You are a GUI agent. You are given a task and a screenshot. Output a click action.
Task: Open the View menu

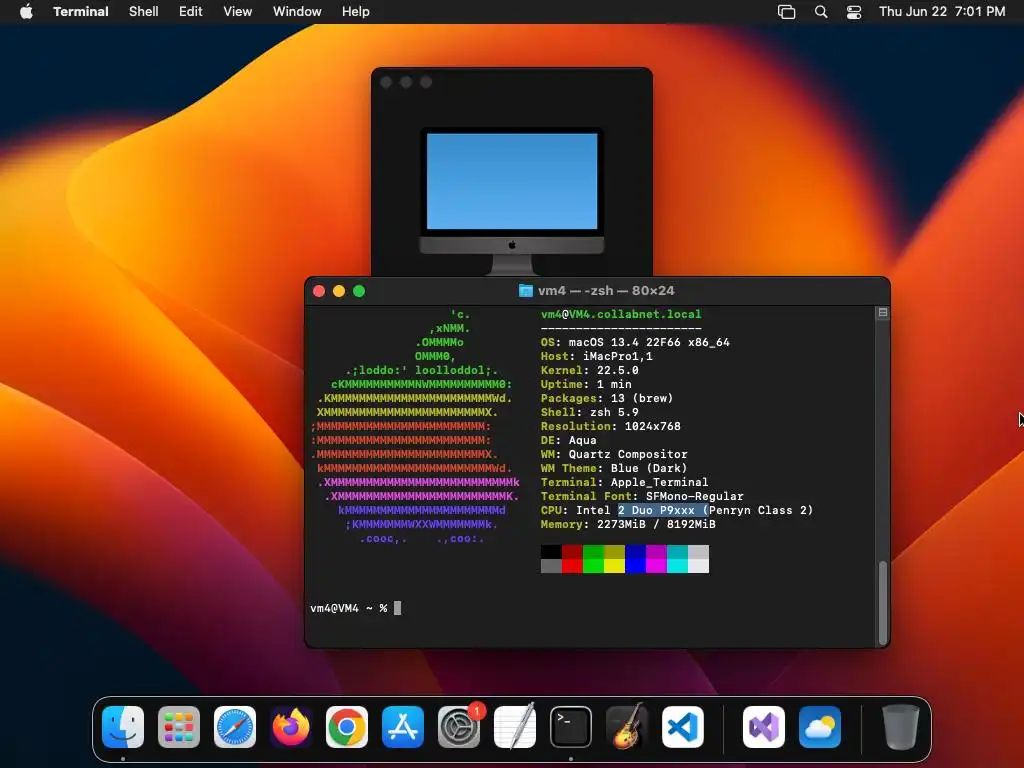click(238, 11)
